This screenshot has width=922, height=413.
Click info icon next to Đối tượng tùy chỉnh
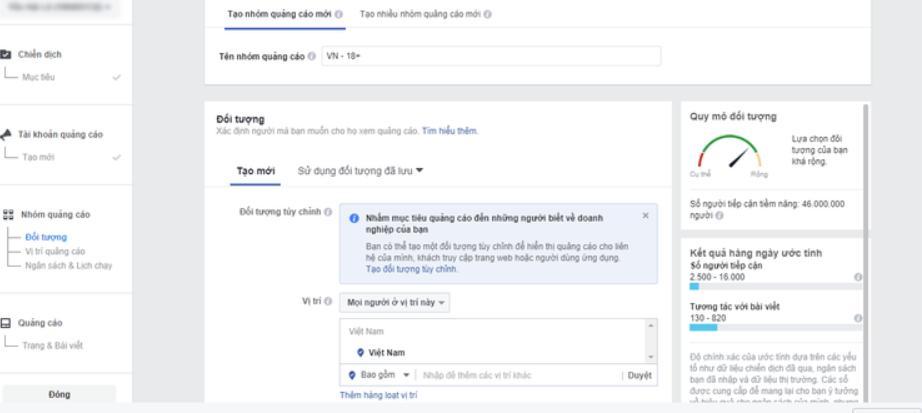coord(328,212)
